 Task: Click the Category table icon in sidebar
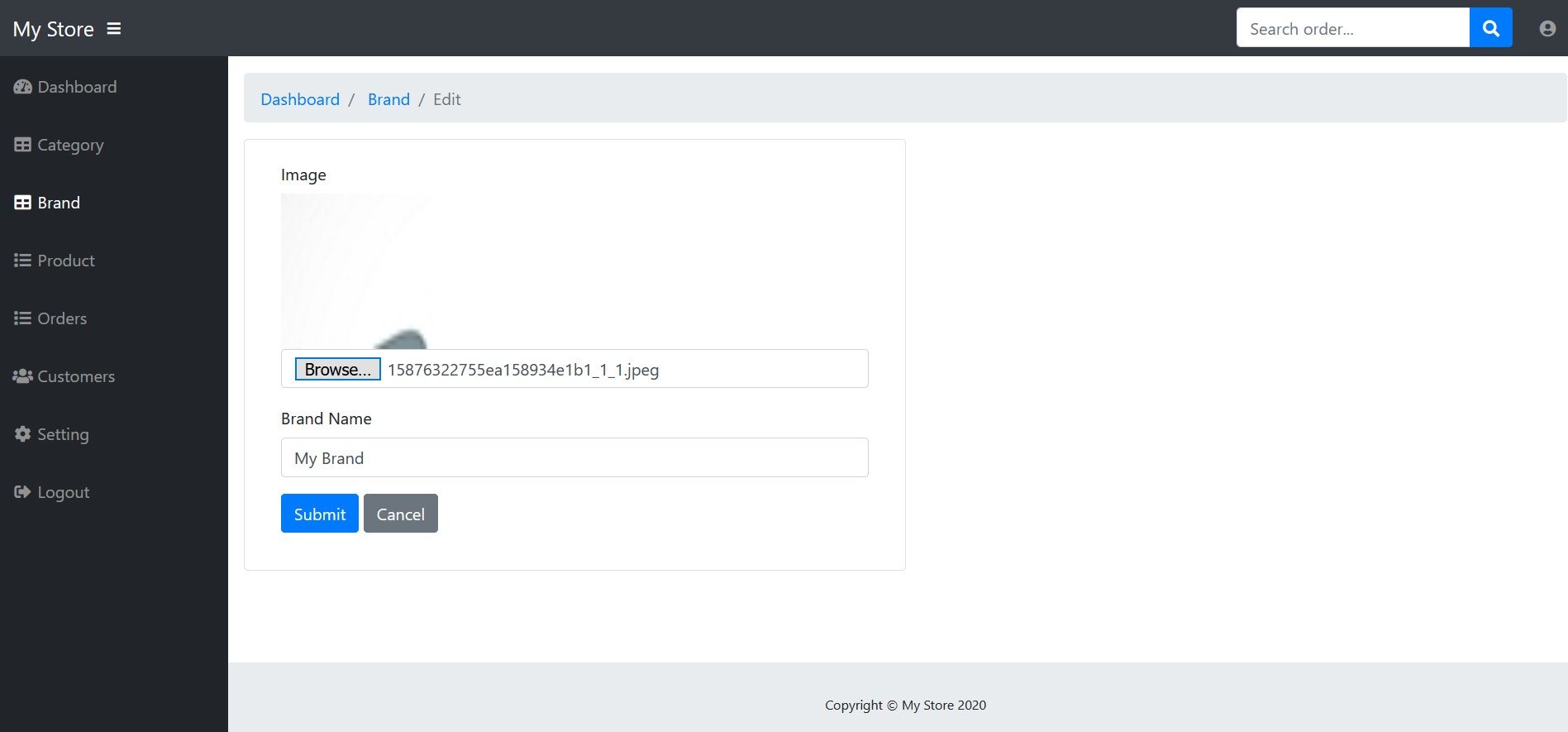(x=23, y=145)
